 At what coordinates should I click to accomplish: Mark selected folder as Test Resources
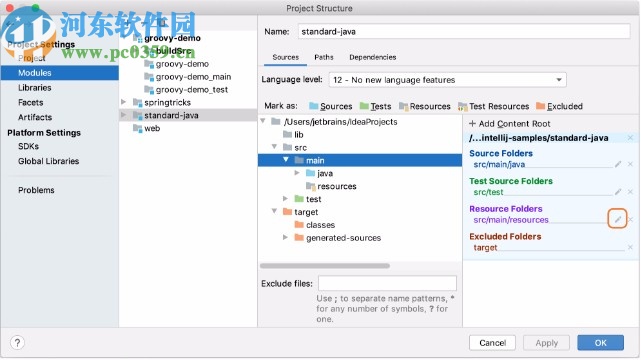pyautogui.click(x=493, y=106)
